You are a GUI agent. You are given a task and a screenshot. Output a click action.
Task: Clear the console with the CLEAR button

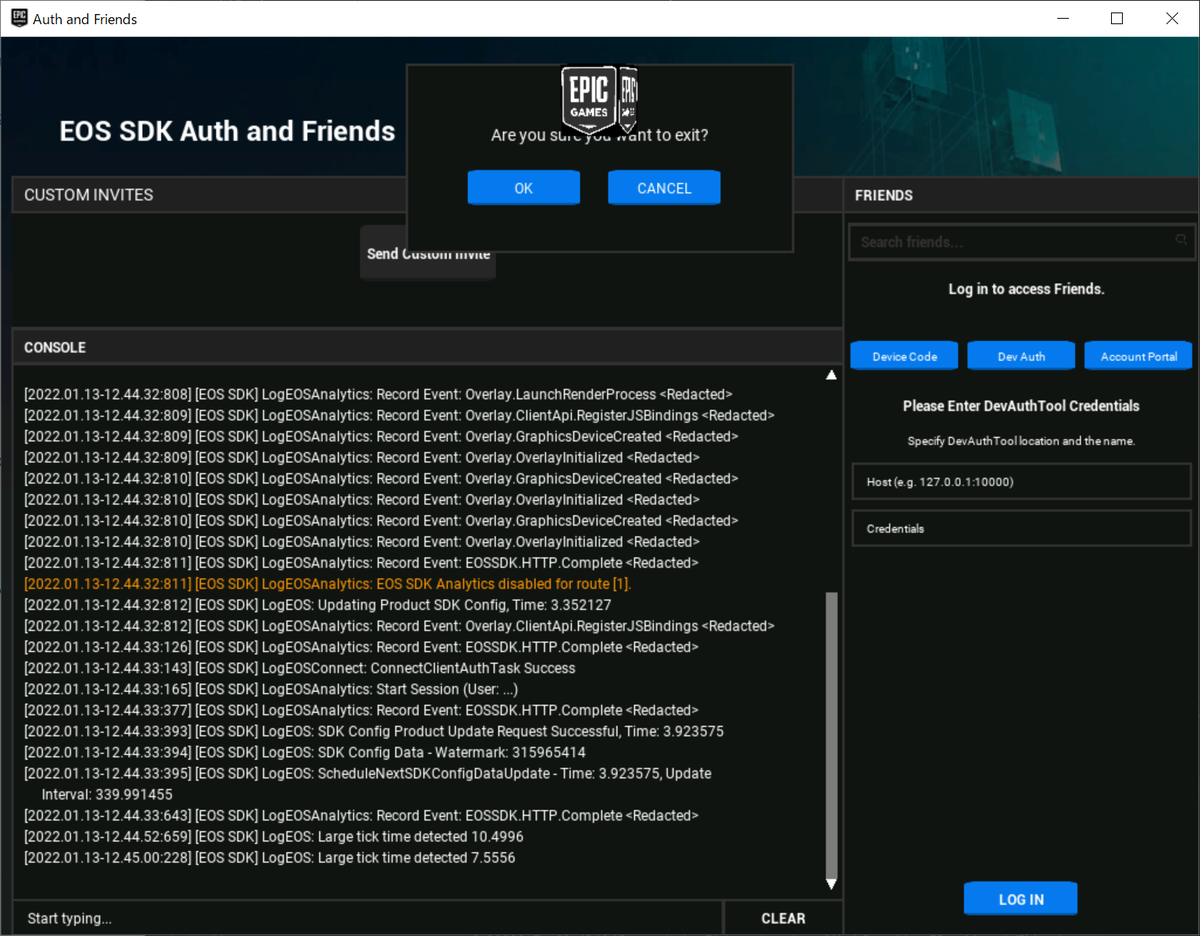pyautogui.click(x=783, y=918)
